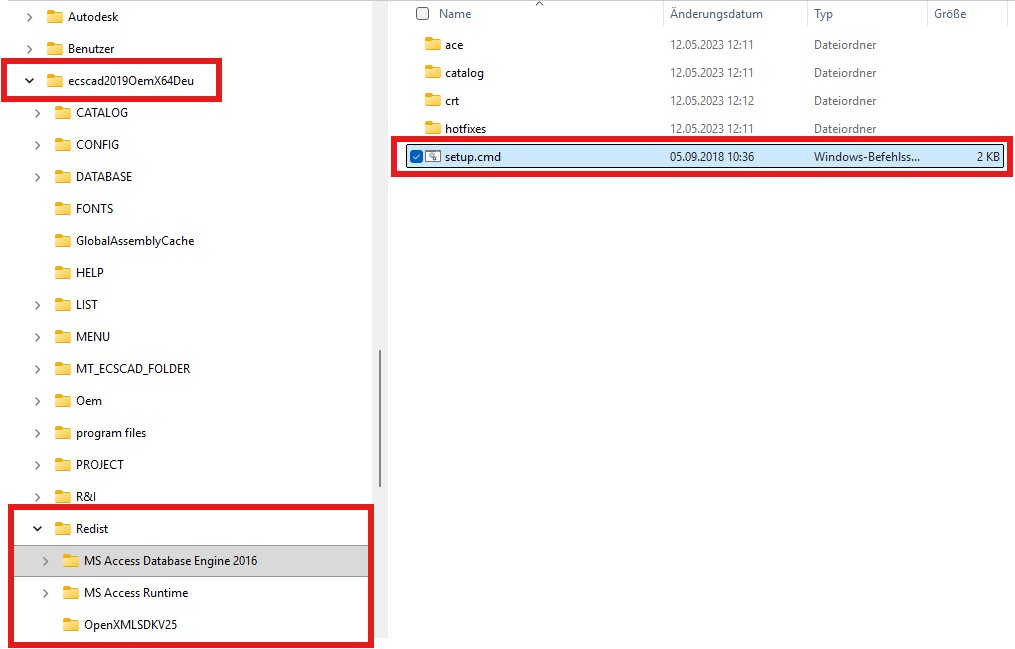Select the HELP label in tree
The height and width of the screenshot is (649, 1015).
[x=89, y=272]
